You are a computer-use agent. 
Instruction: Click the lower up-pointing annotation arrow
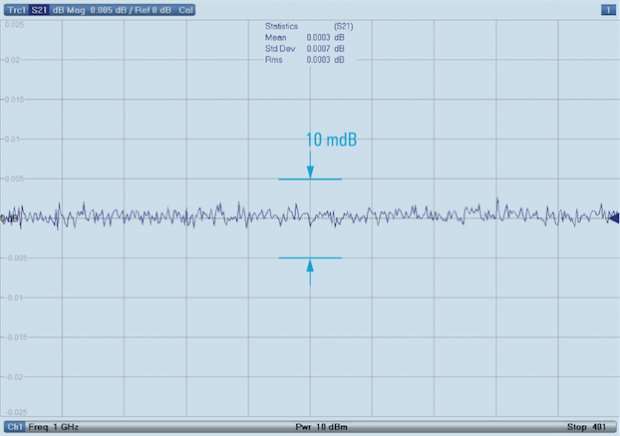pos(310,268)
